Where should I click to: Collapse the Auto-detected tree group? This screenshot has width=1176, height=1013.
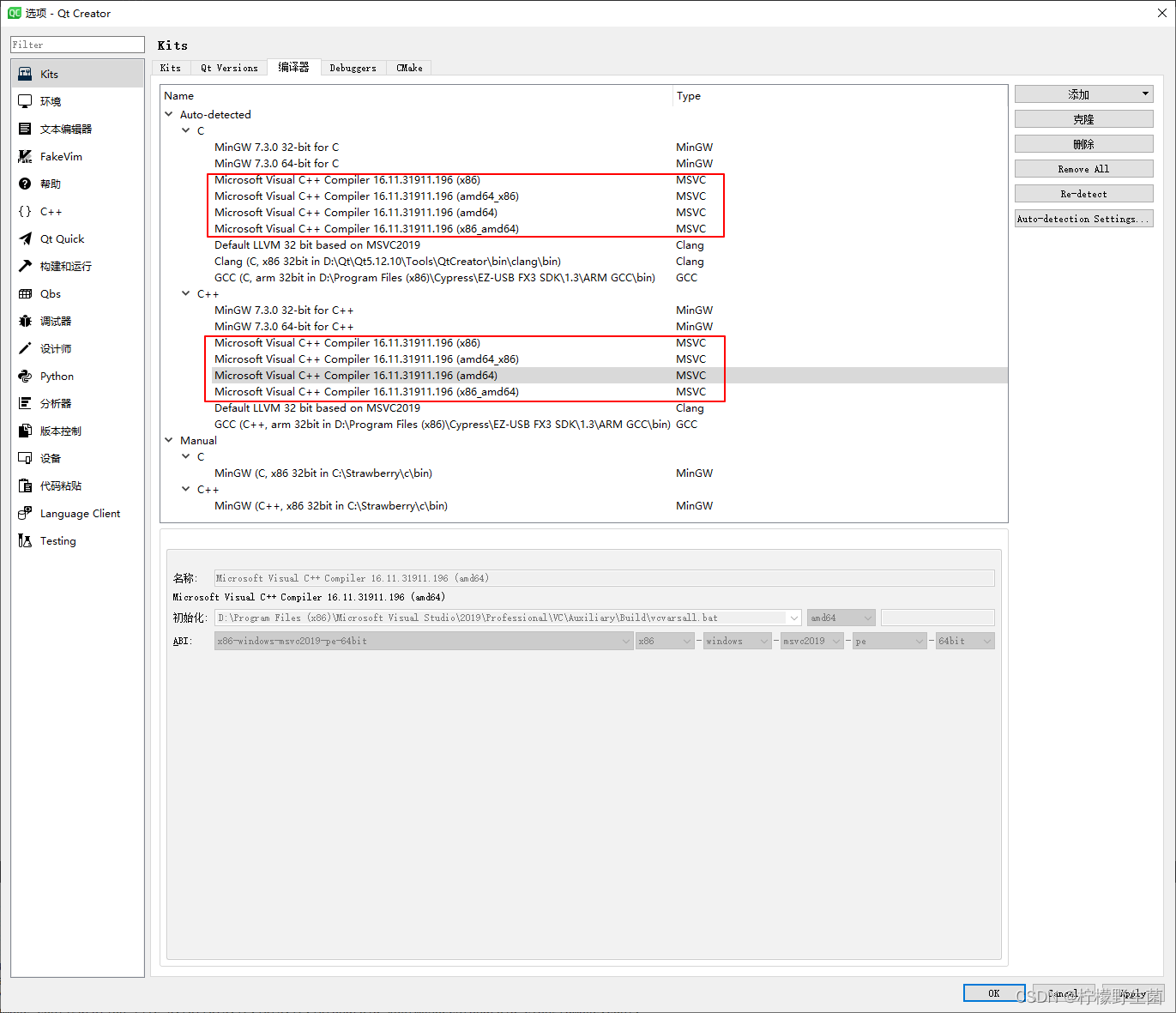point(169,114)
